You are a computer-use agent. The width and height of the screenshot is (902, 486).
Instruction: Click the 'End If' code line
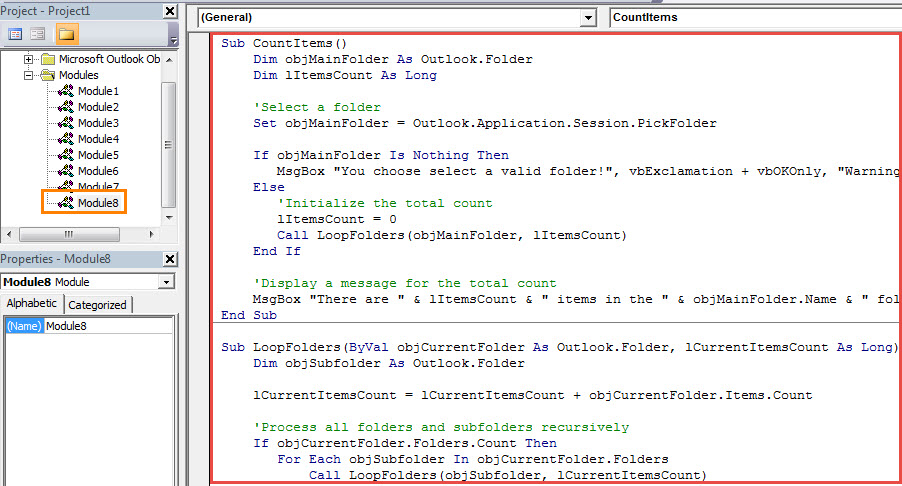(x=277, y=251)
